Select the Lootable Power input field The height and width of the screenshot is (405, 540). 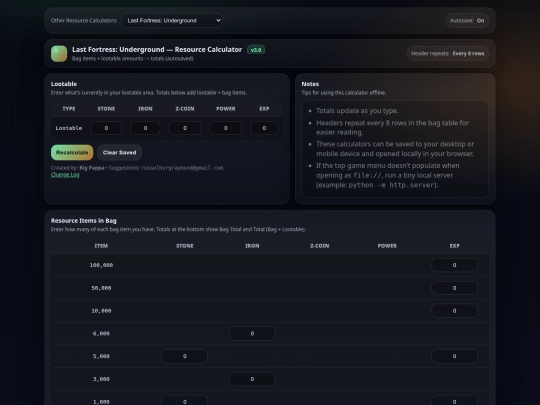pyautogui.click(x=226, y=128)
